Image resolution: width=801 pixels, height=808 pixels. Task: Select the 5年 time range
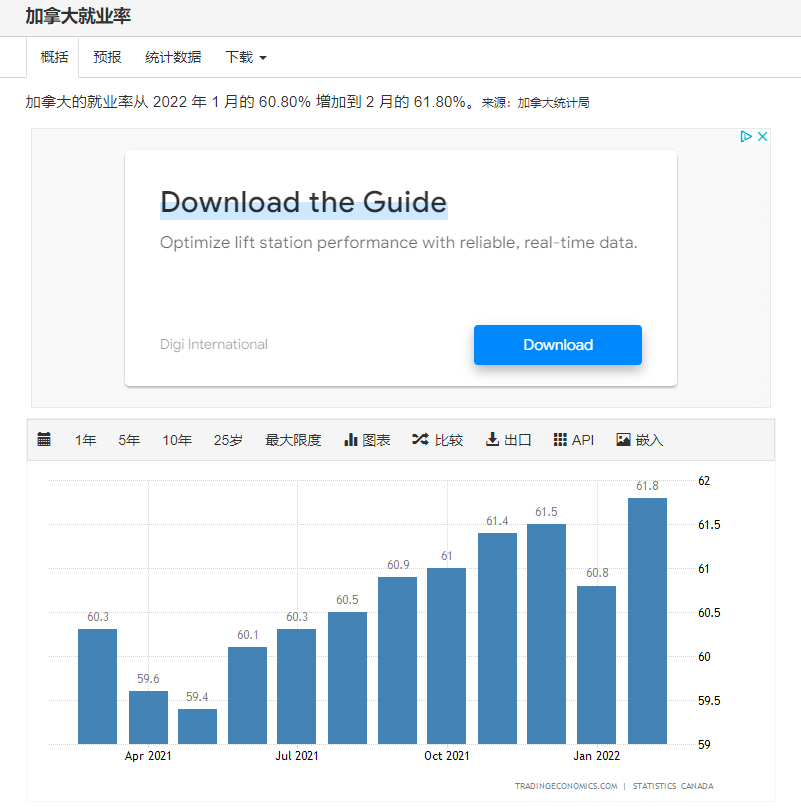click(x=129, y=440)
